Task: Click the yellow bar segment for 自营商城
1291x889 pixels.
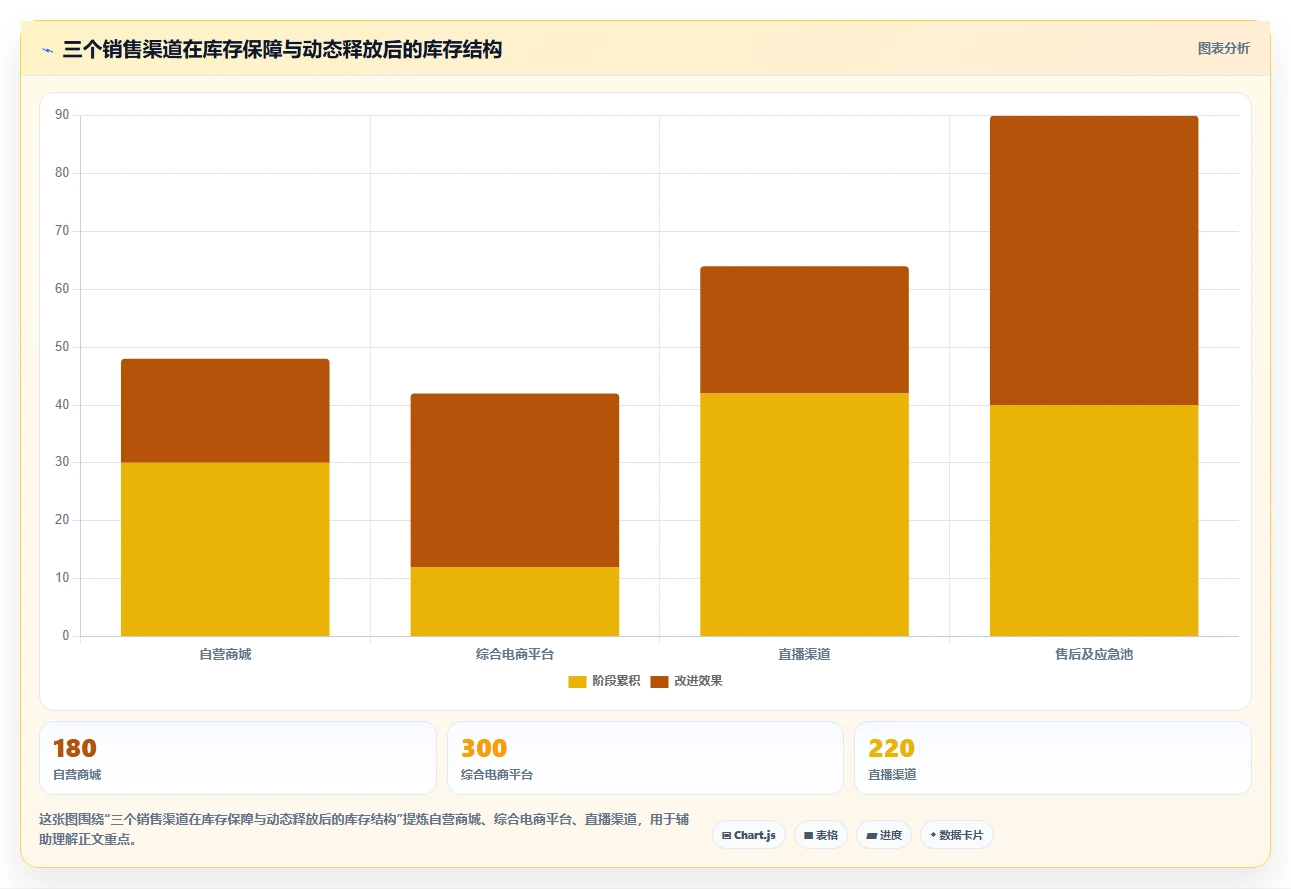Action: (225, 549)
